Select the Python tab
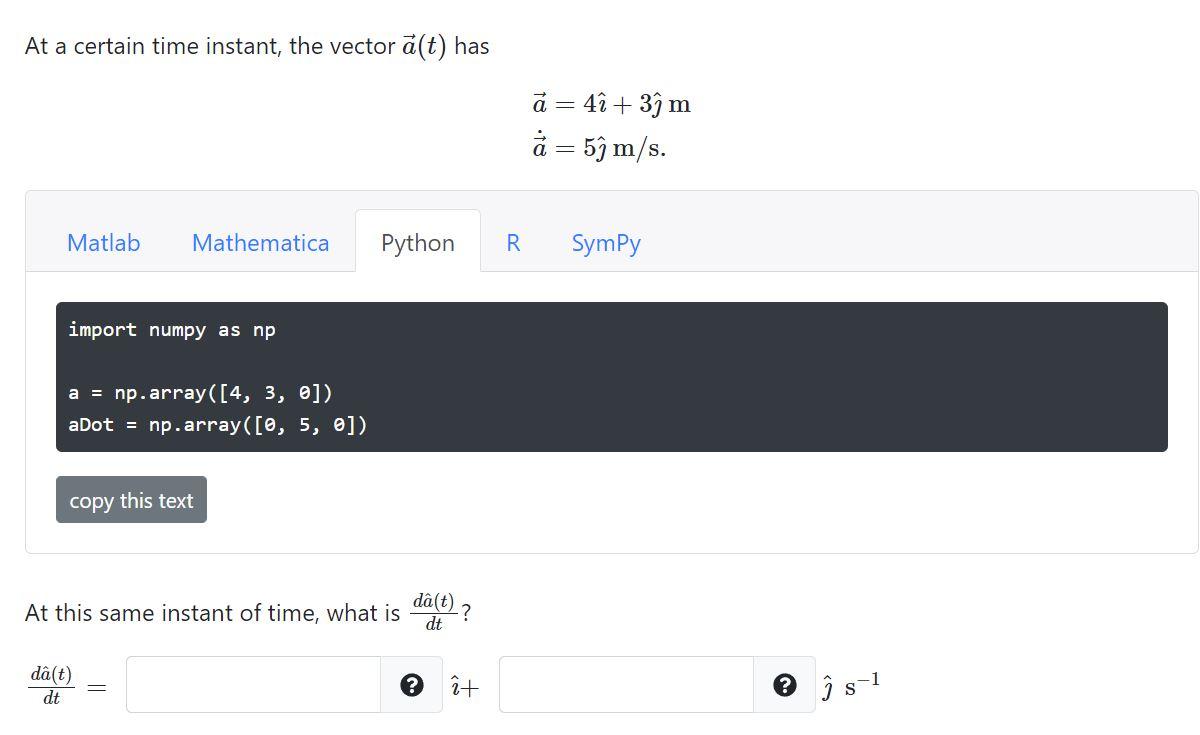The image size is (1200, 735). (417, 242)
